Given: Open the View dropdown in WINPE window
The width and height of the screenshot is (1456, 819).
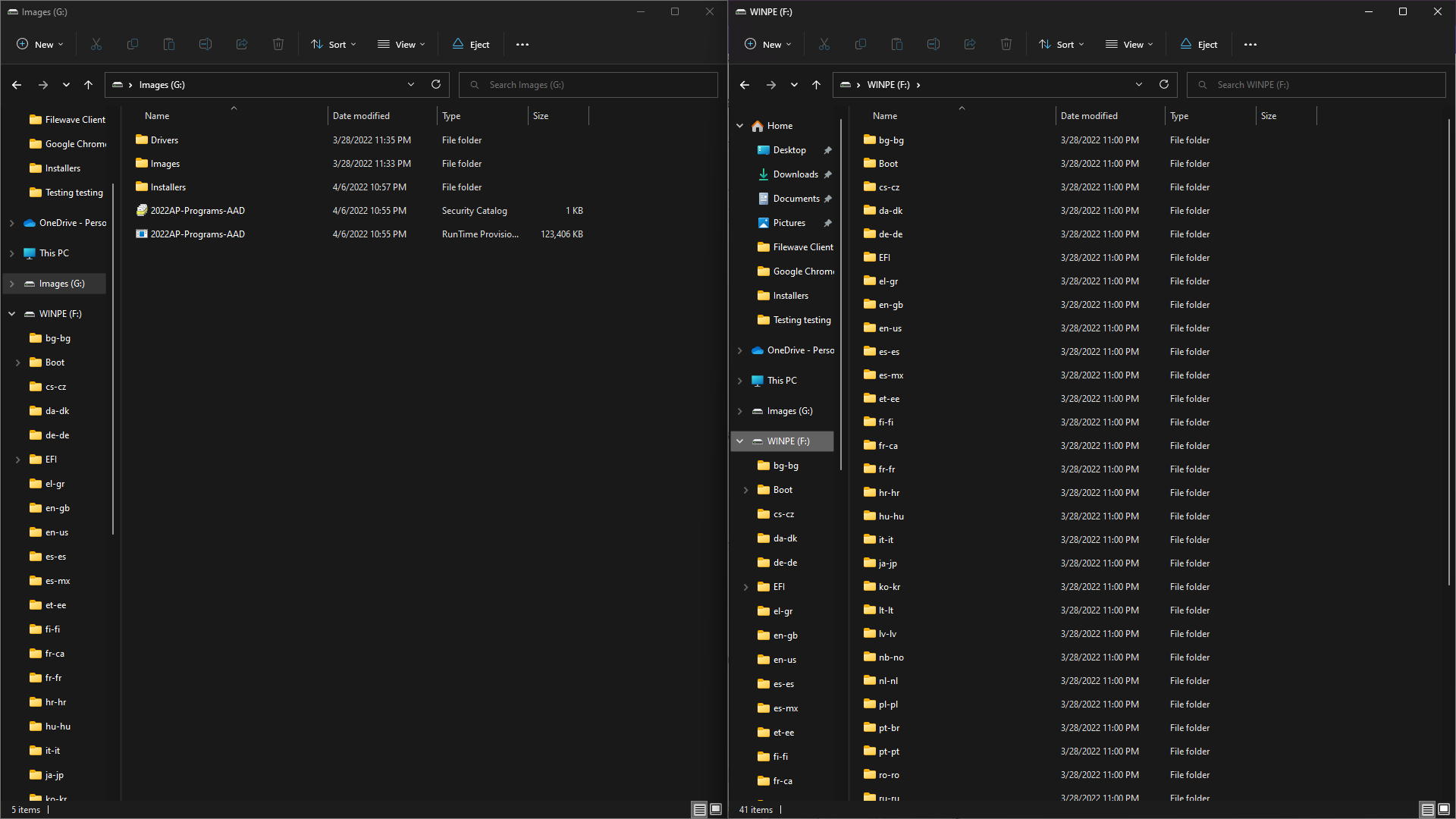Looking at the screenshot, I should coord(1128,44).
